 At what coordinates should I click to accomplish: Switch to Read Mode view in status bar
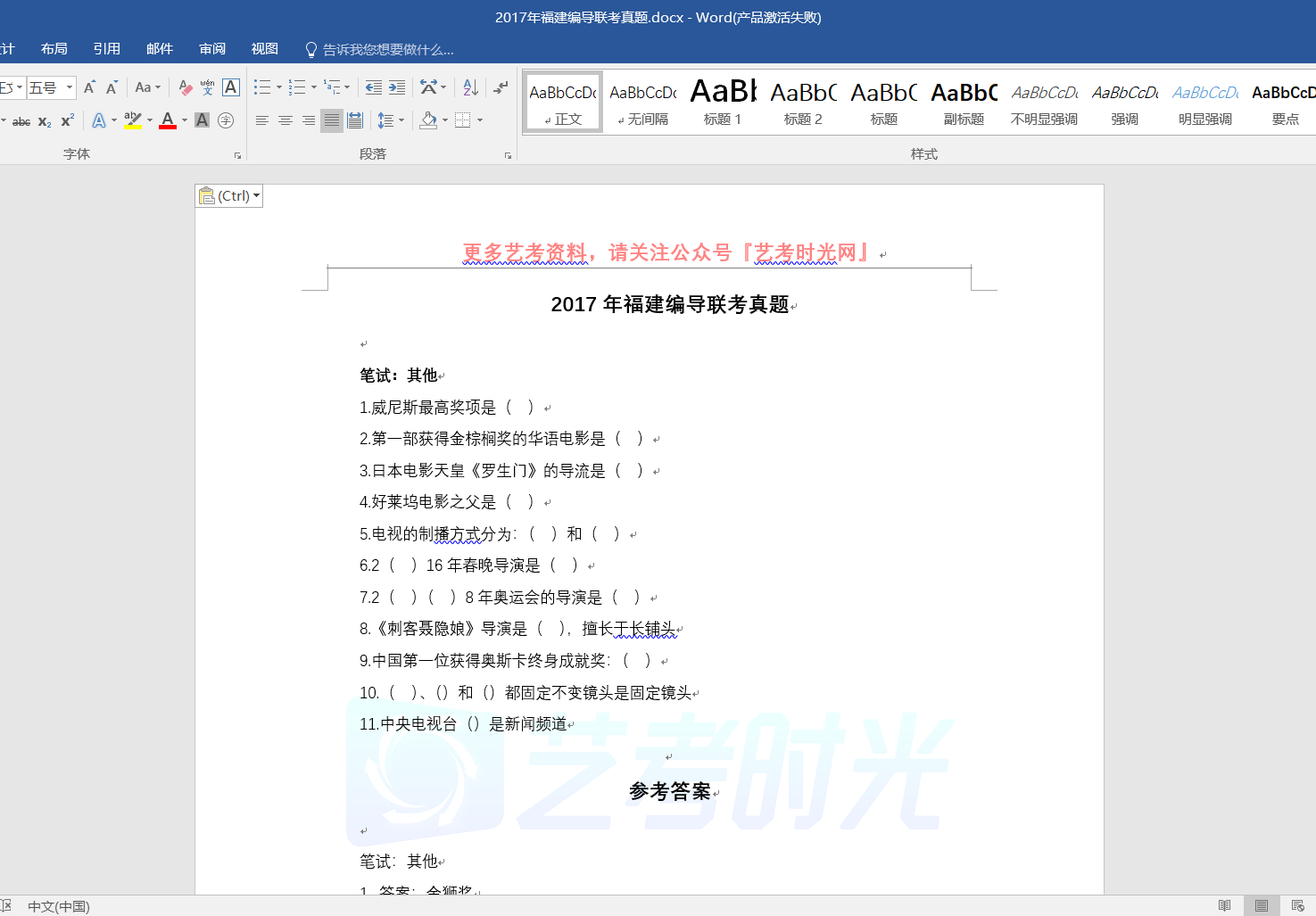(x=1224, y=905)
